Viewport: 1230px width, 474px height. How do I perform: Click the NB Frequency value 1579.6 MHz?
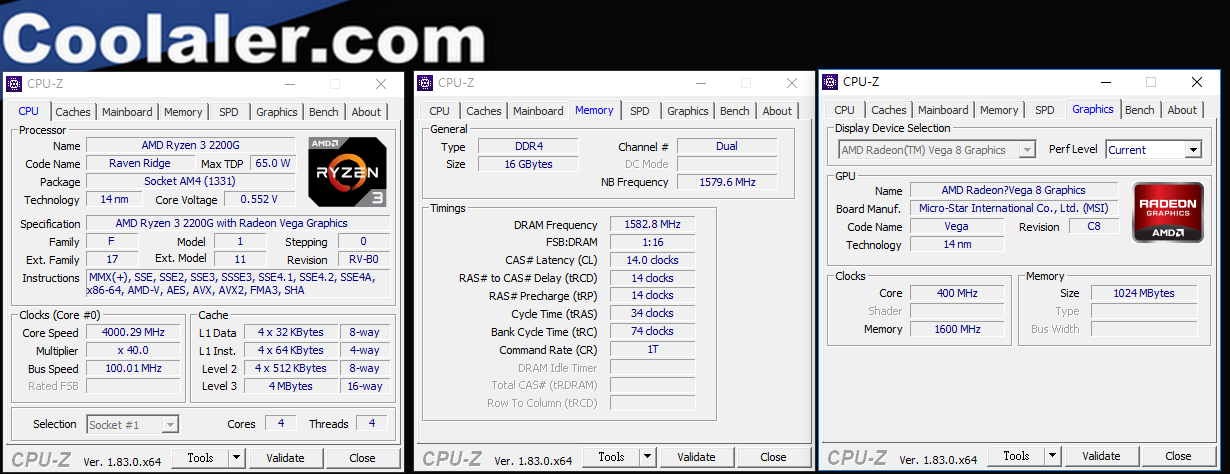click(x=727, y=182)
